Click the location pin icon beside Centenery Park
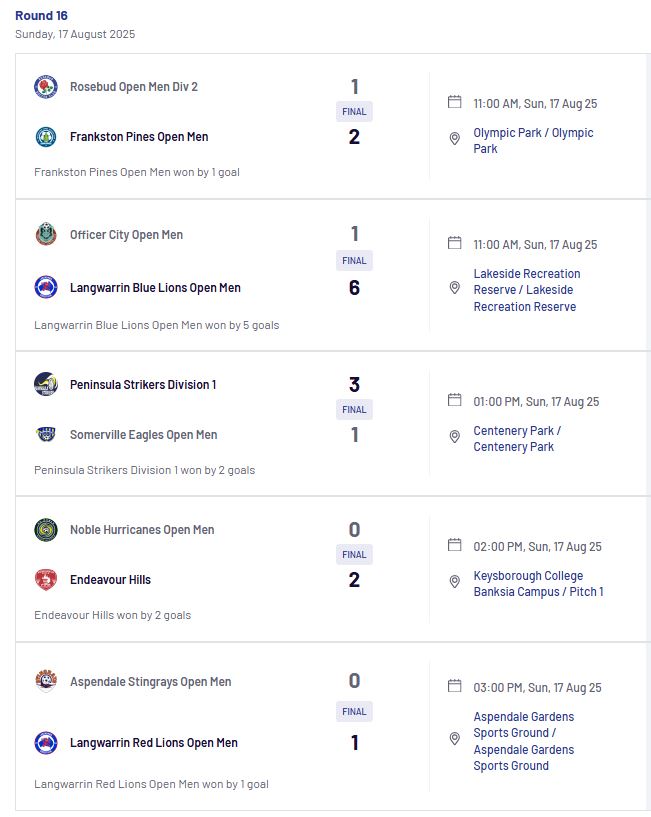The width and height of the screenshot is (651, 817). tap(455, 437)
